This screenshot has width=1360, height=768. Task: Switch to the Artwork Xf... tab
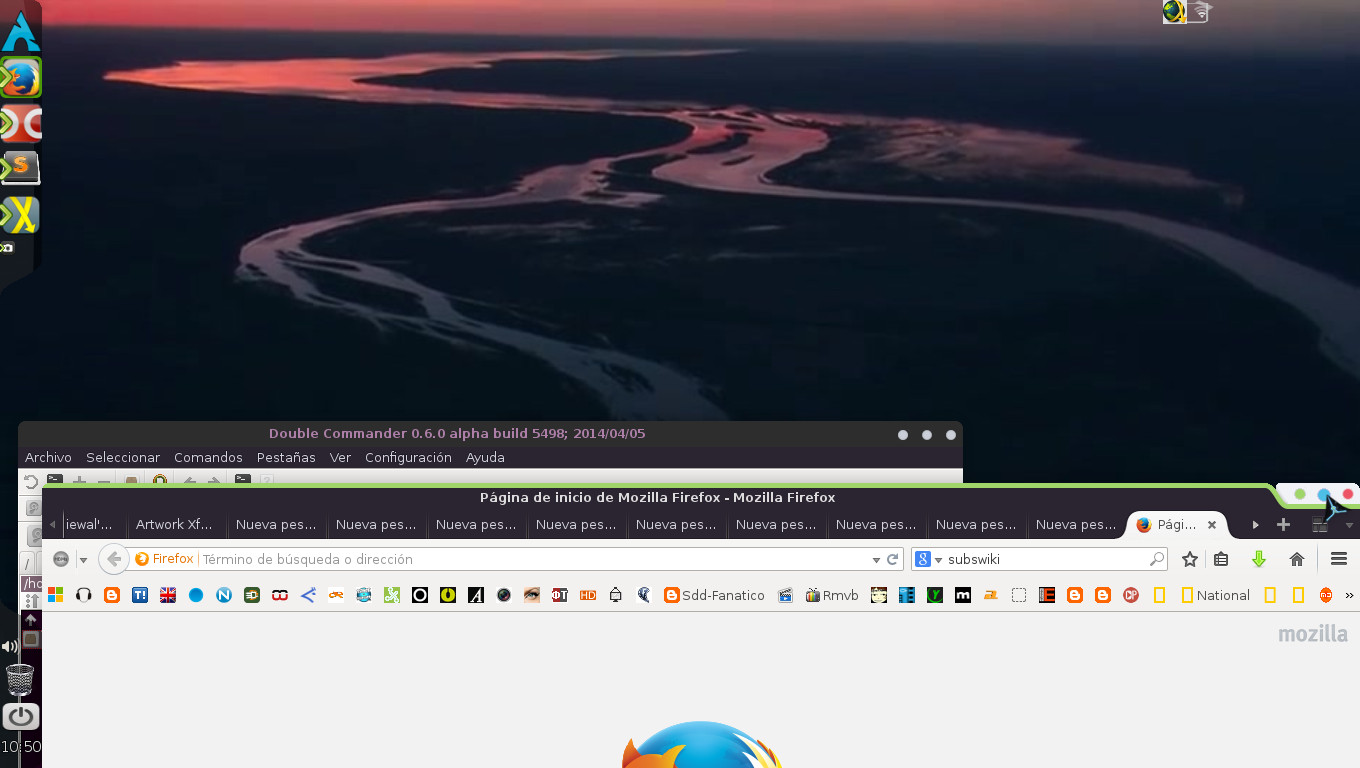(177, 524)
